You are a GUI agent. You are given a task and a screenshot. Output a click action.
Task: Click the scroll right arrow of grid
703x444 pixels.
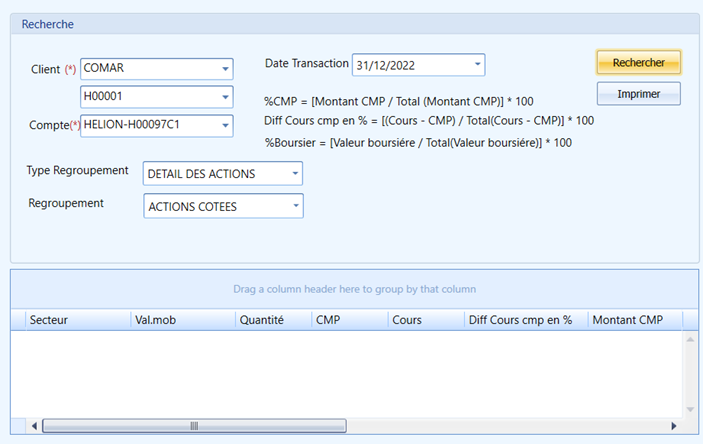point(673,426)
